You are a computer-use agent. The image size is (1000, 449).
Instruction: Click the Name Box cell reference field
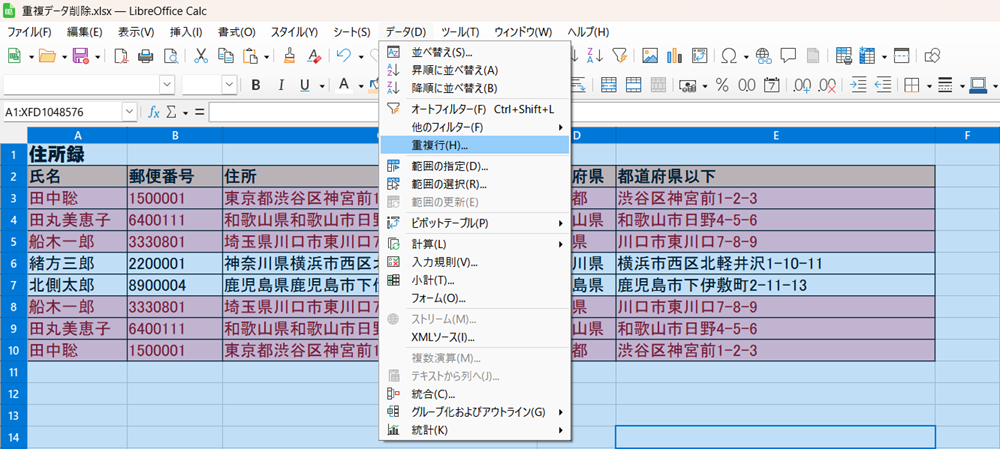(x=65, y=112)
